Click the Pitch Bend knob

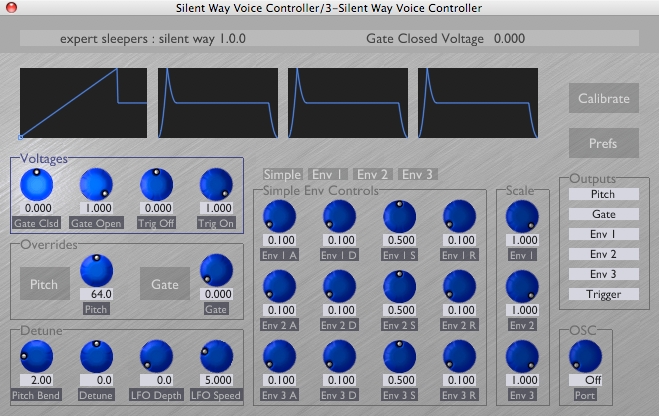point(37,356)
